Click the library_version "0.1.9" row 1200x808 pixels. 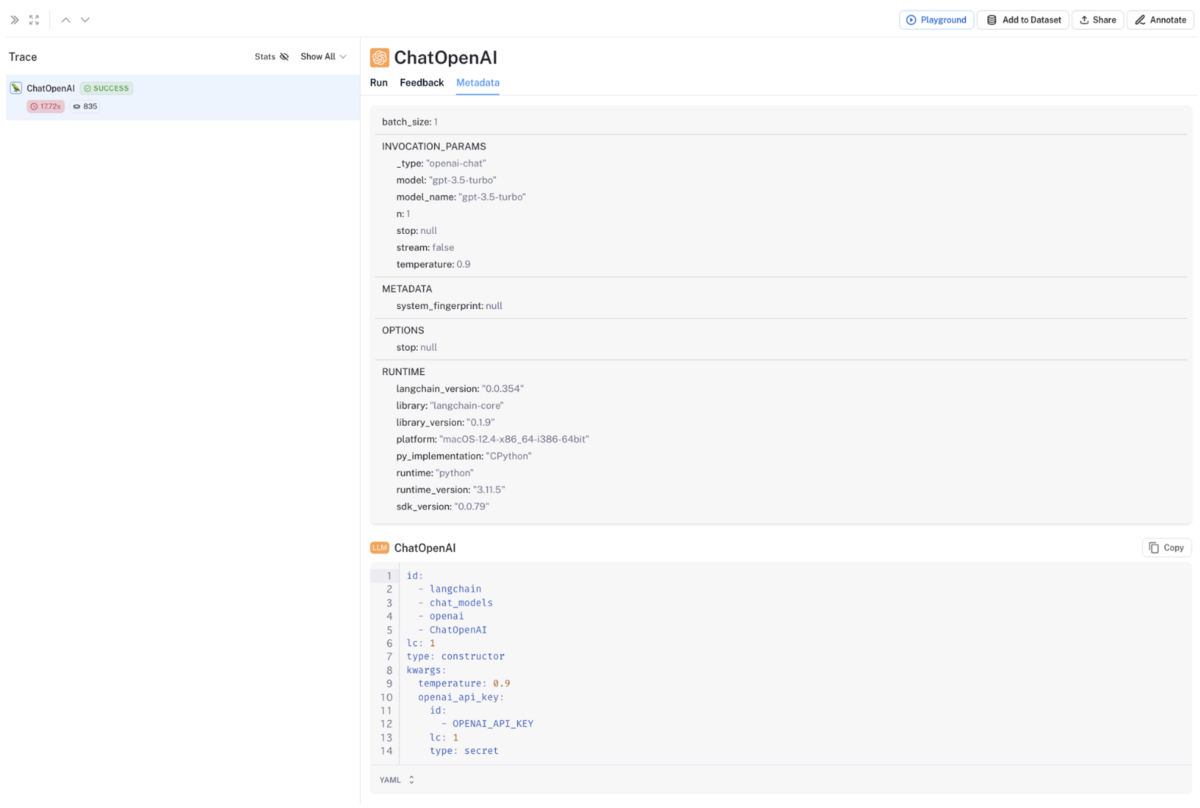click(445, 422)
